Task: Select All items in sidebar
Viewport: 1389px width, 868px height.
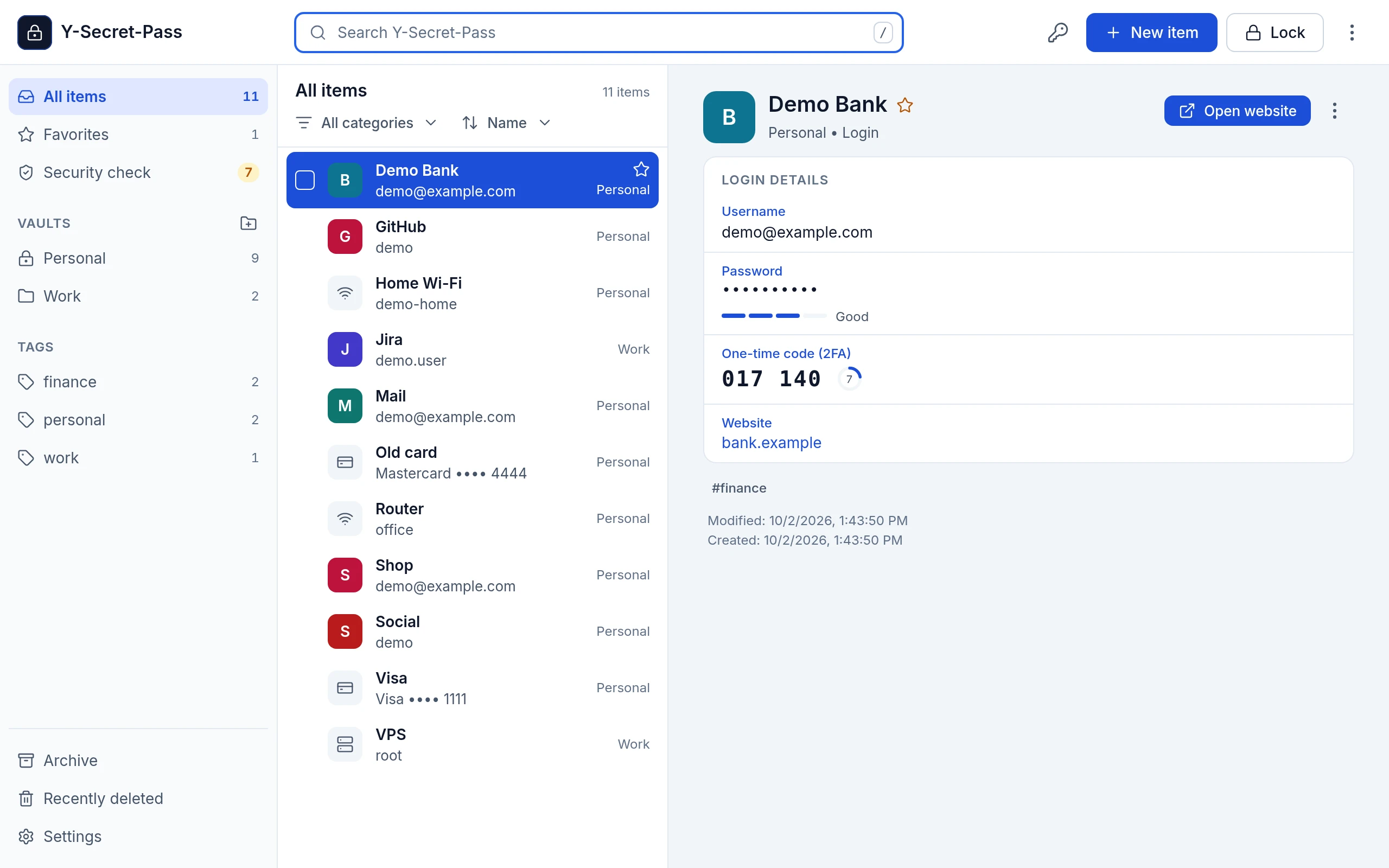Action: click(138, 97)
